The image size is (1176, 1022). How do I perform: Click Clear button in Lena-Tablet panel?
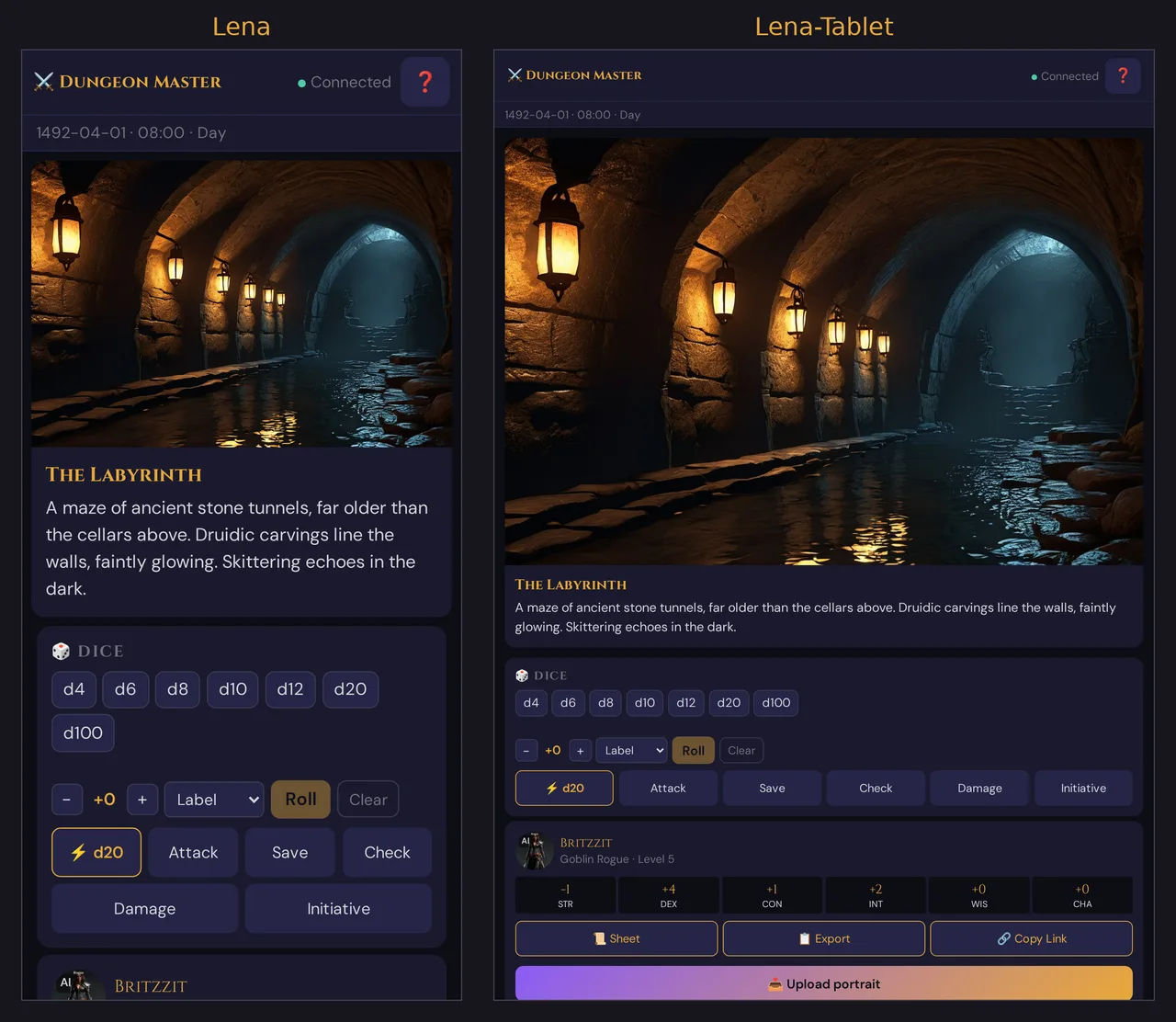click(741, 751)
